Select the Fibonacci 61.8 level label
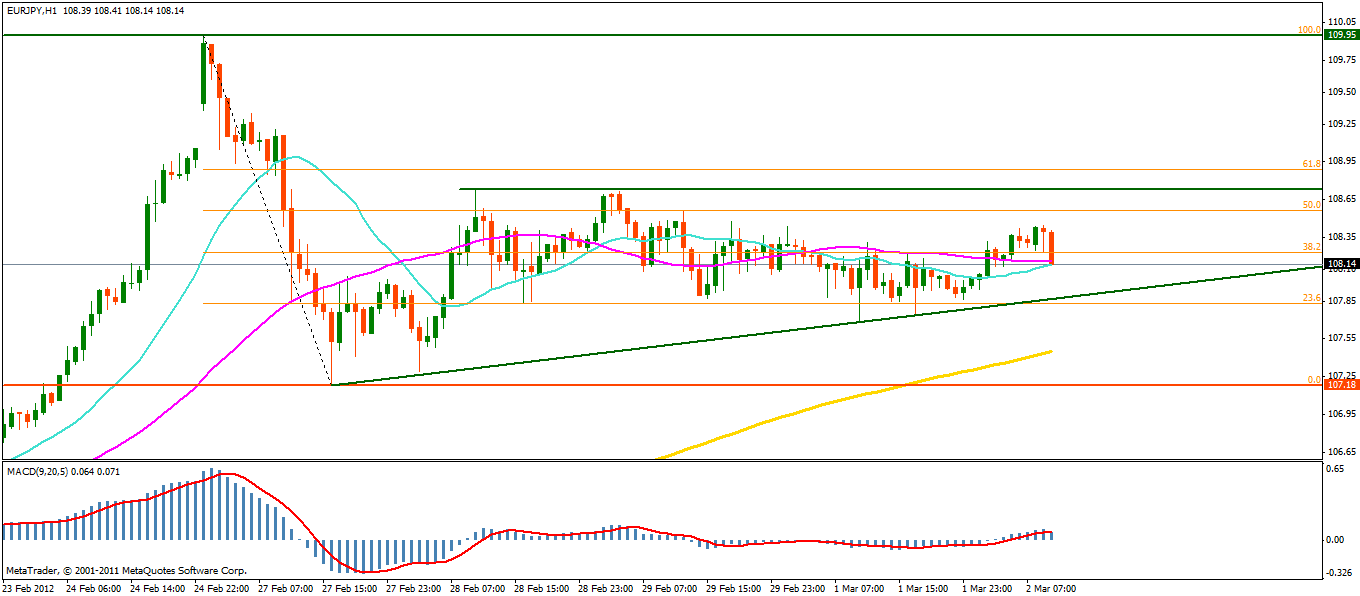 click(1312, 163)
